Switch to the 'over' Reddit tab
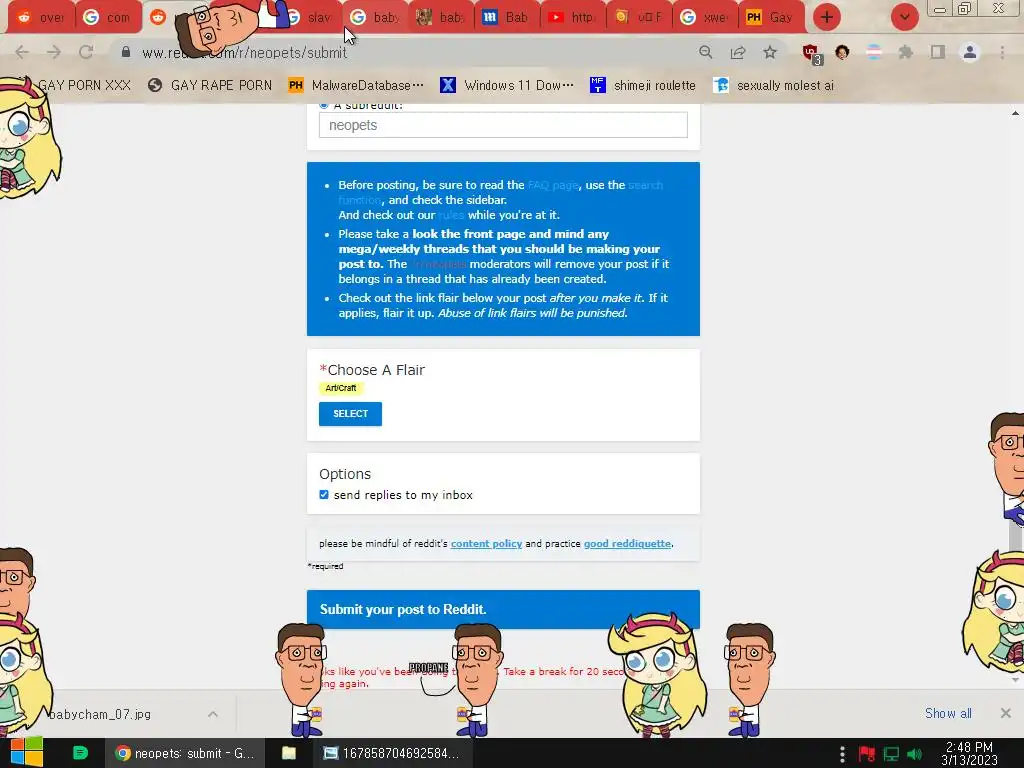 point(41,17)
